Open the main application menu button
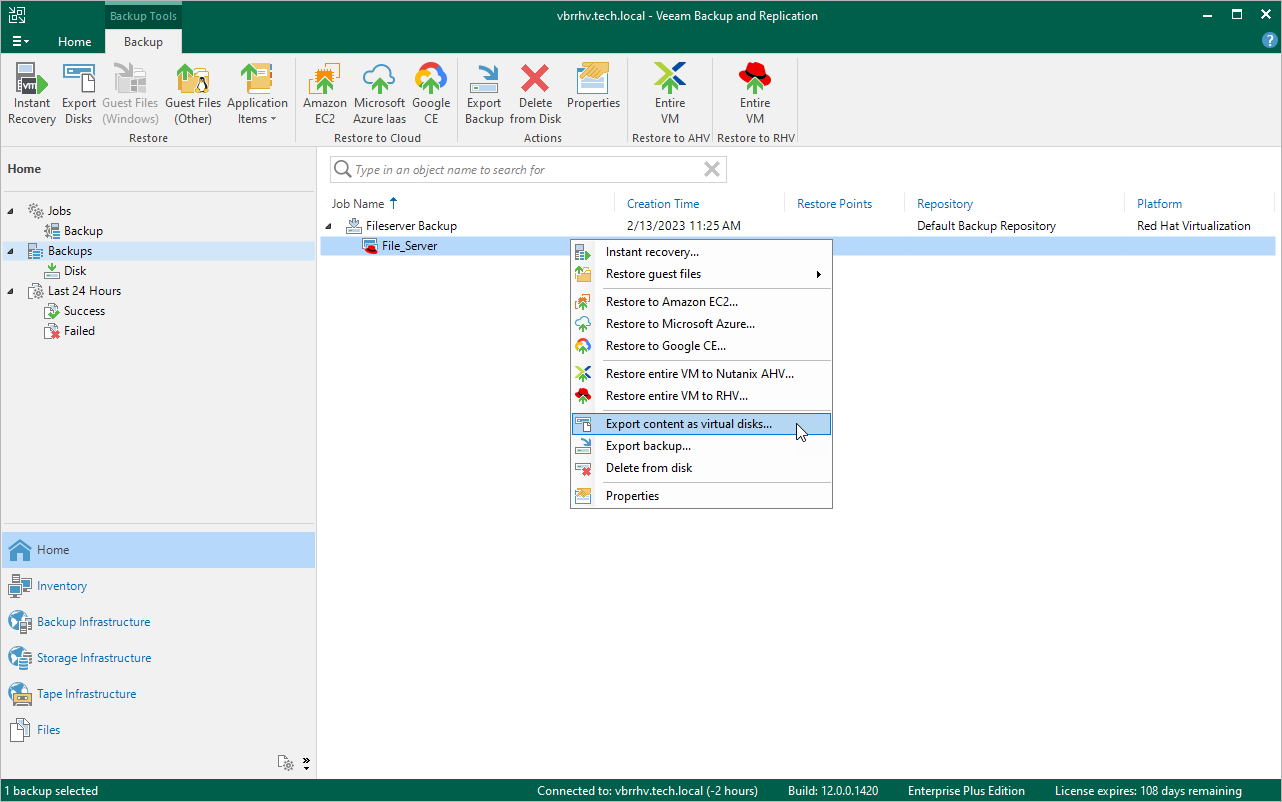The height and width of the screenshot is (802, 1282). (20, 42)
